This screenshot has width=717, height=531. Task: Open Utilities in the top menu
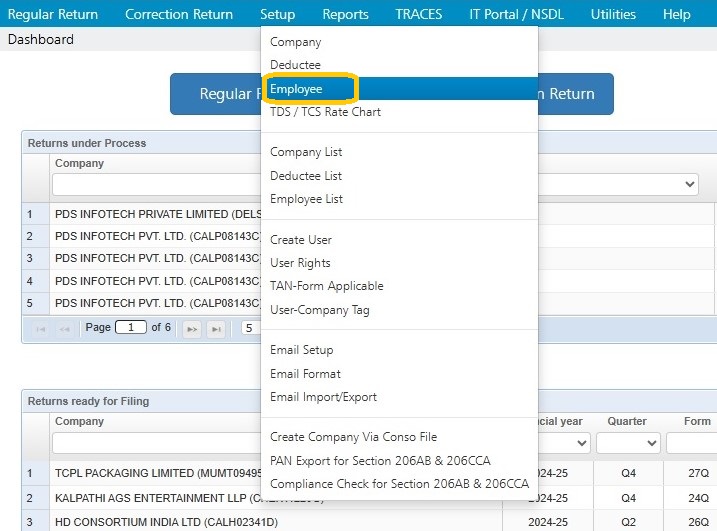pyautogui.click(x=613, y=14)
